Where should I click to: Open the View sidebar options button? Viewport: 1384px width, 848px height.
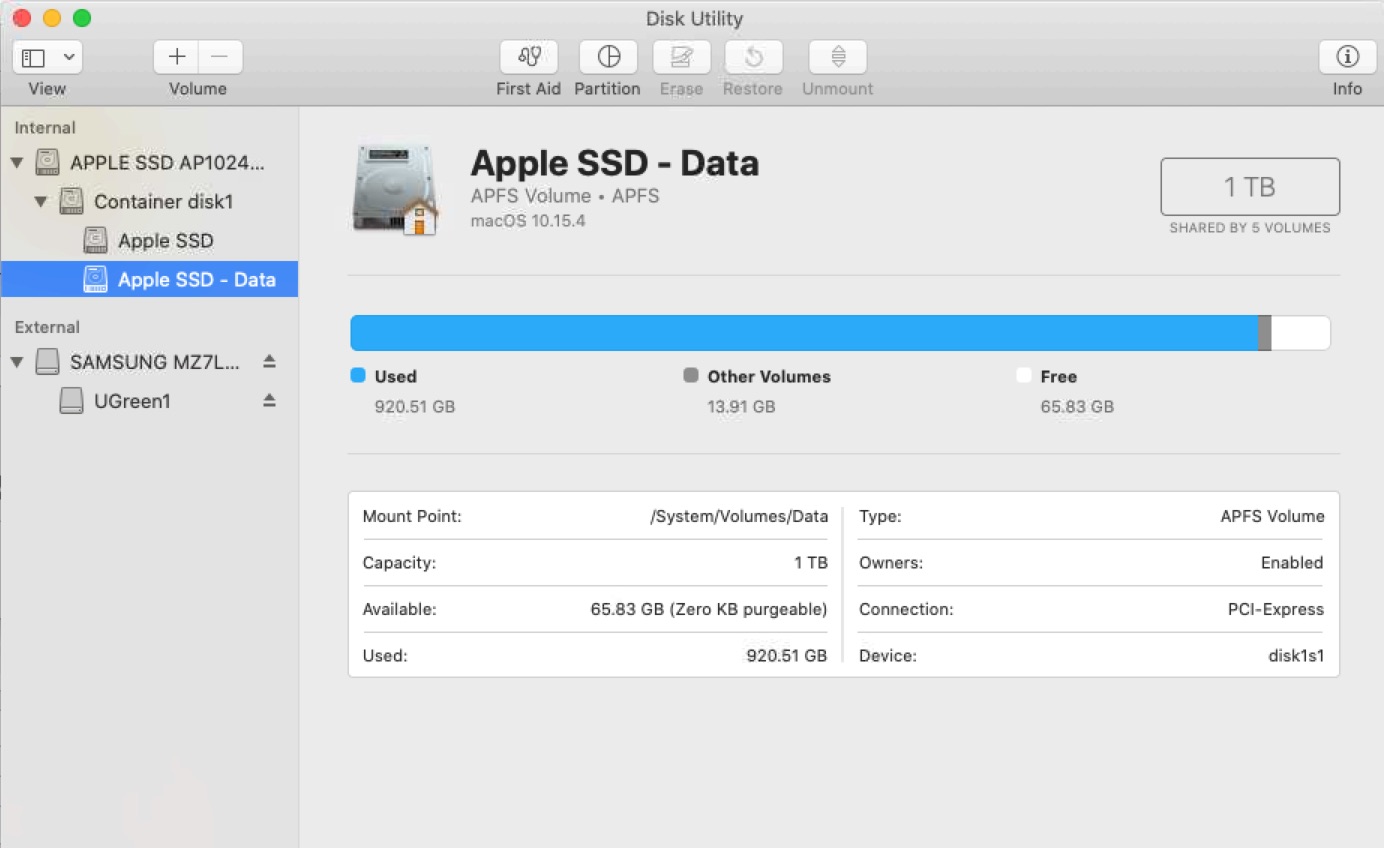point(47,57)
